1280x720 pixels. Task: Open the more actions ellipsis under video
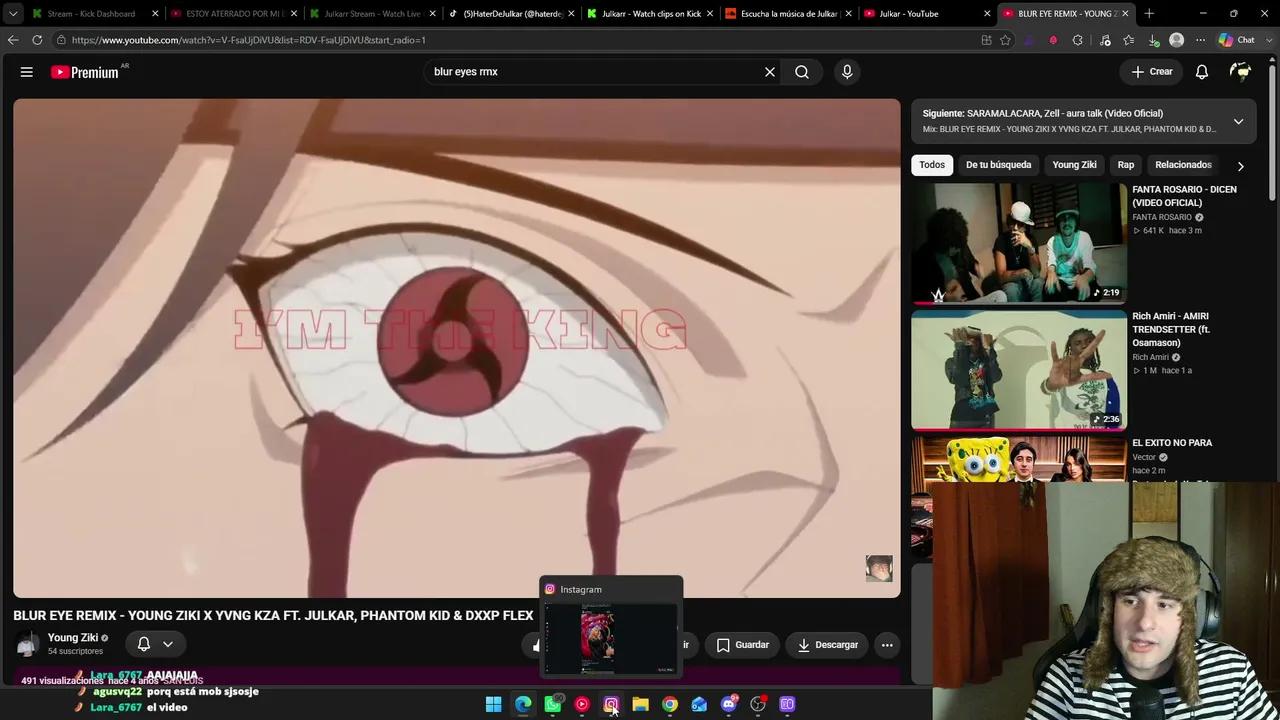point(887,645)
